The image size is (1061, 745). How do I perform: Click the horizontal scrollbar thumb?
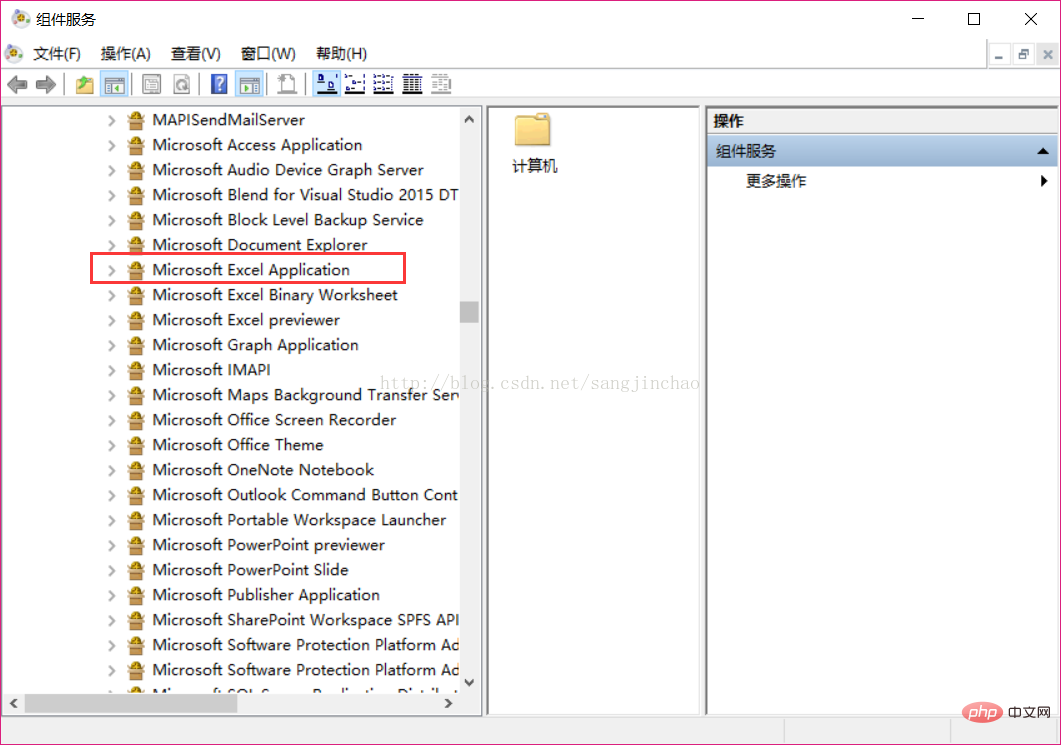131,704
